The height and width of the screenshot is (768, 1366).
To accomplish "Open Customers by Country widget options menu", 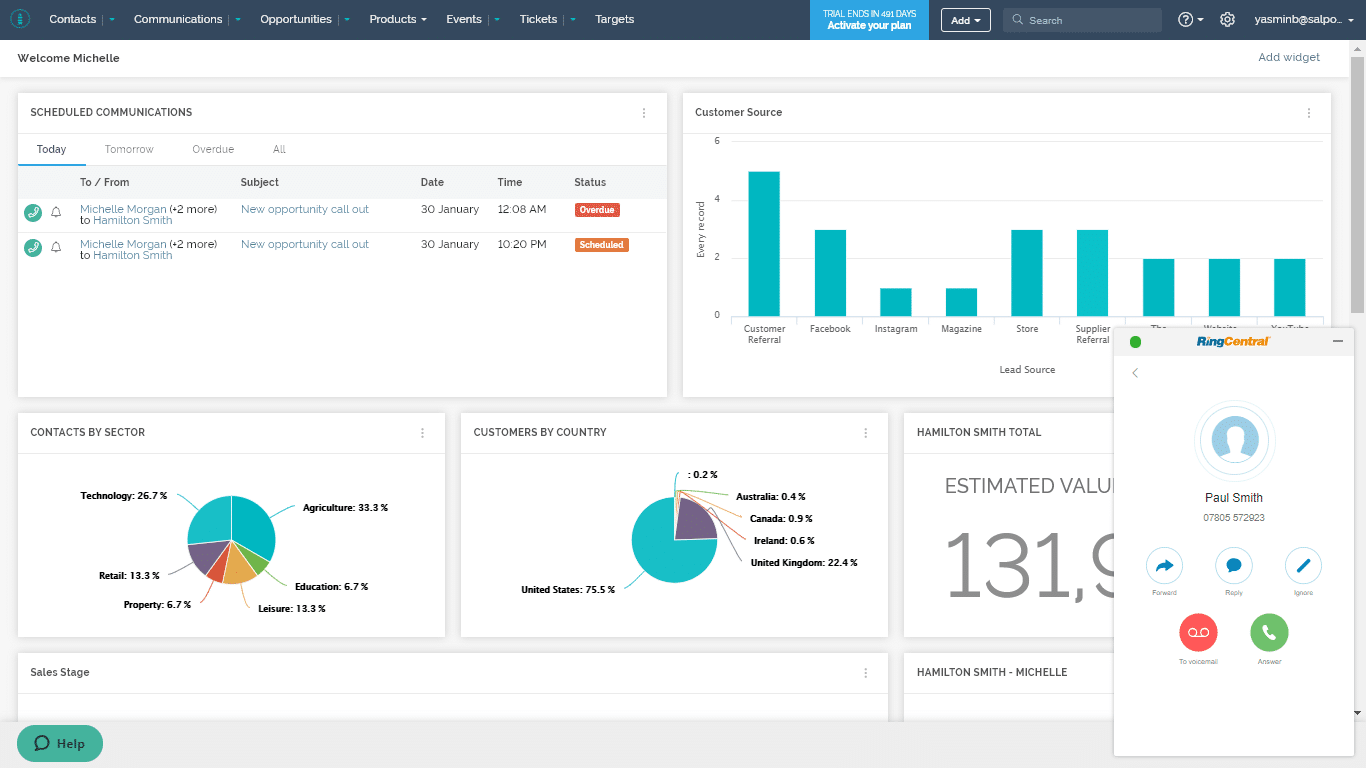I will pyautogui.click(x=866, y=433).
